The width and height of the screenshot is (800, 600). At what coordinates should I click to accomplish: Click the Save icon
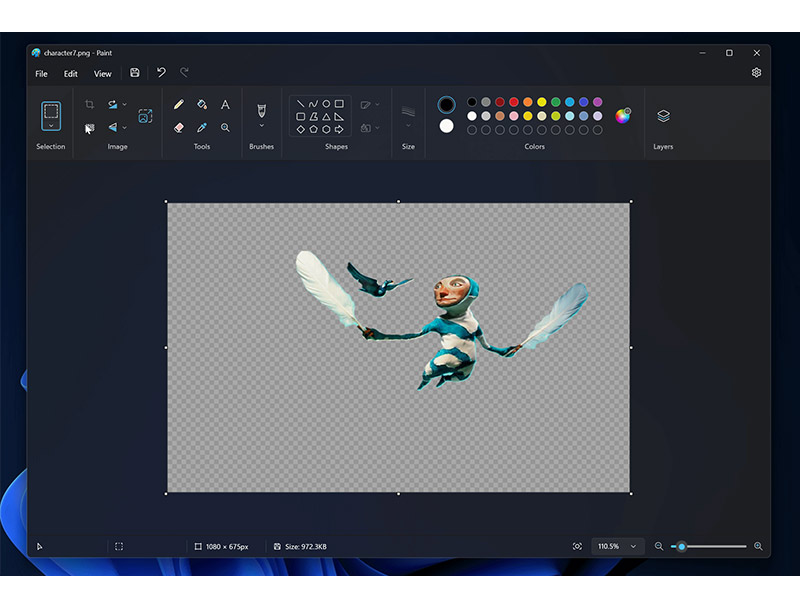click(135, 73)
